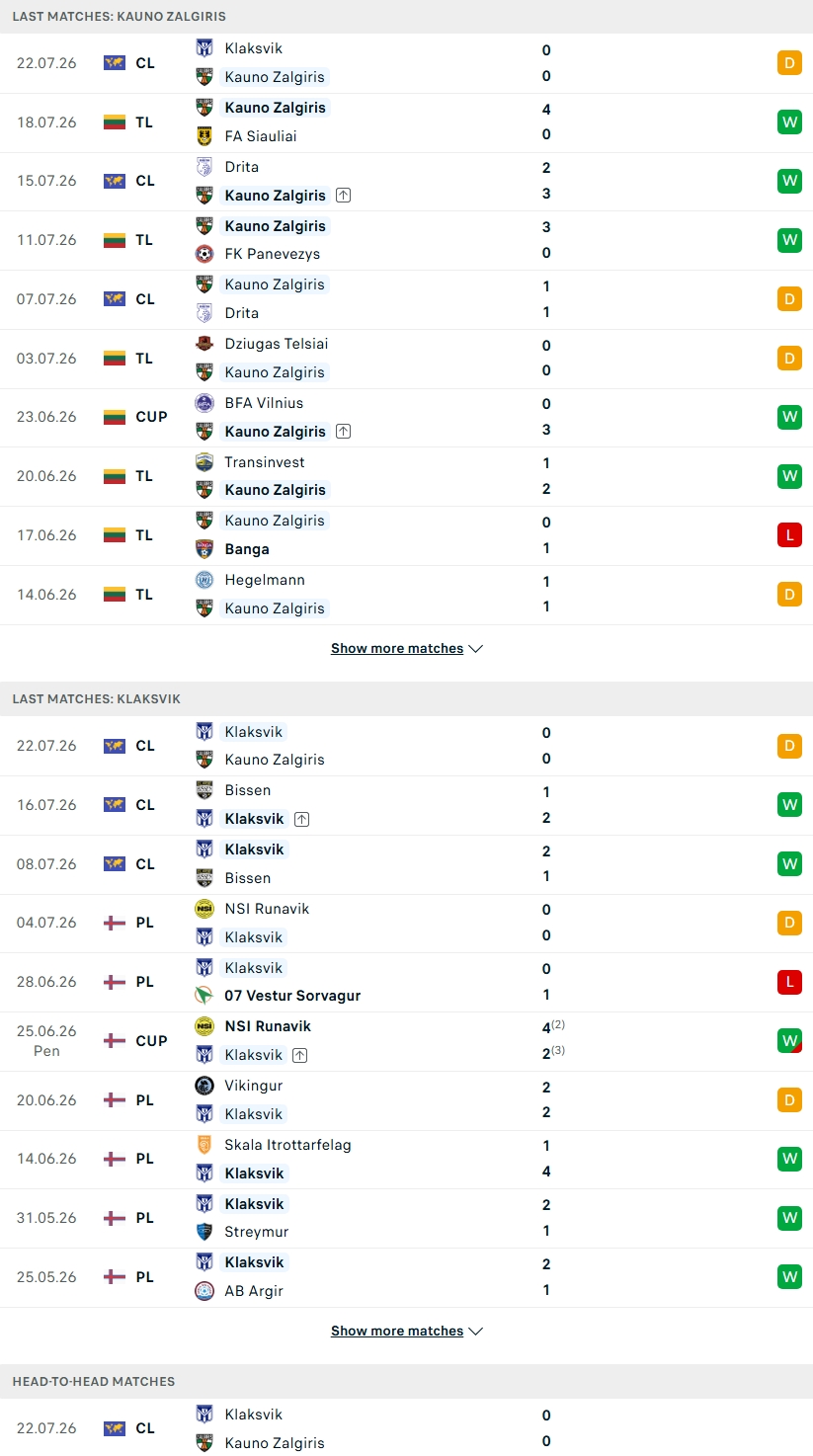Click the FA Siauliai team logo
813x1456 pixels.
(x=204, y=135)
